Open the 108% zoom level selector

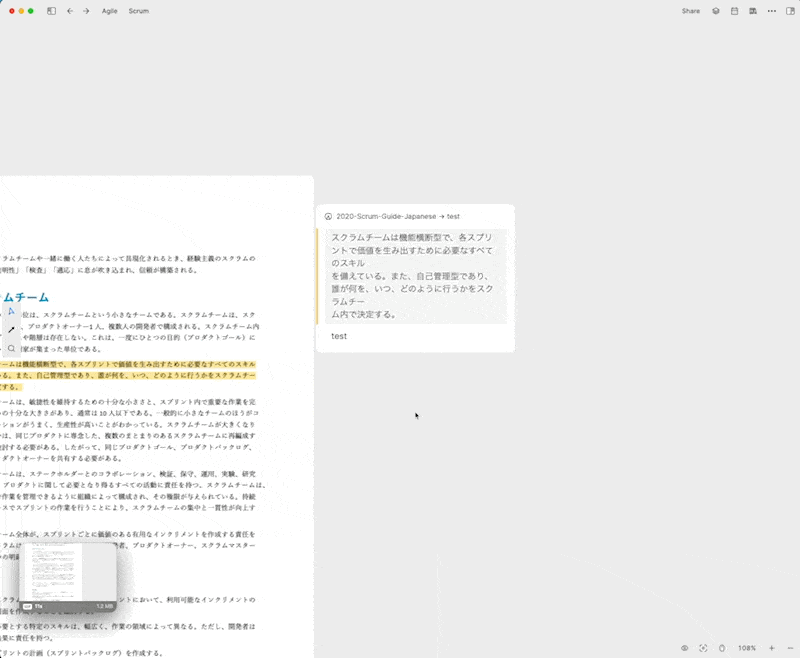pyautogui.click(x=748, y=648)
